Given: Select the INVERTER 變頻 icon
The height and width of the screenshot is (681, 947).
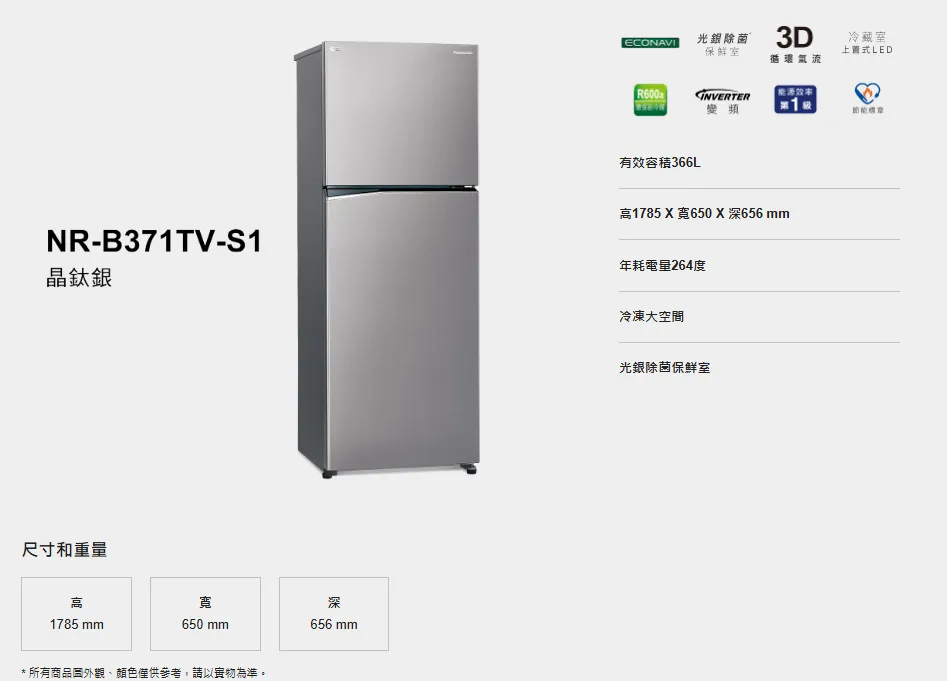Looking at the screenshot, I should pyautogui.click(x=723, y=101).
